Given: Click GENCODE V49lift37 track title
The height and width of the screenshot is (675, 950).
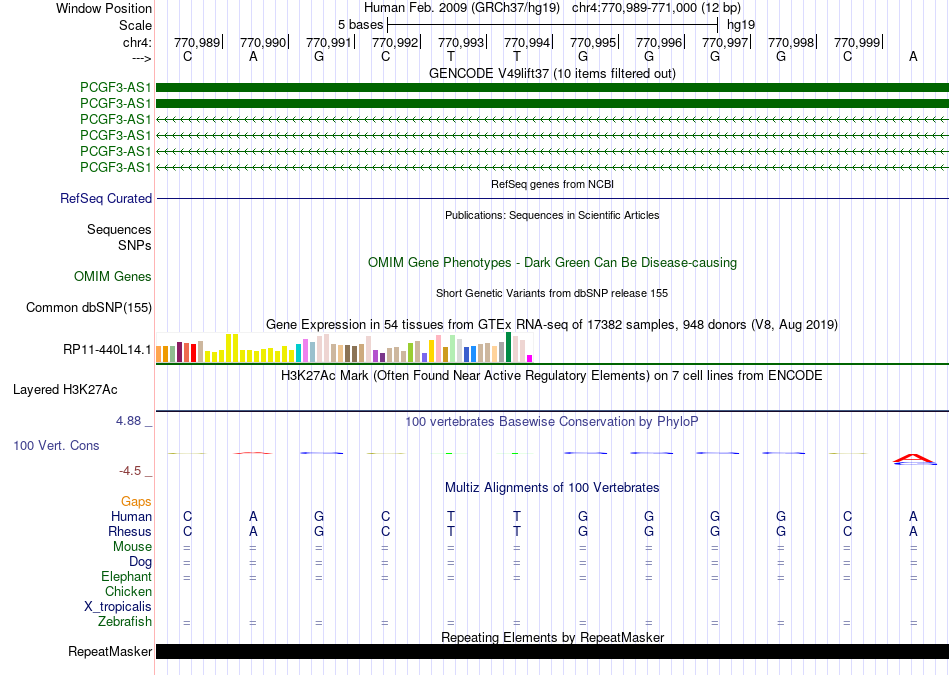Looking at the screenshot, I should pyautogui.click(x=552, y=73).
